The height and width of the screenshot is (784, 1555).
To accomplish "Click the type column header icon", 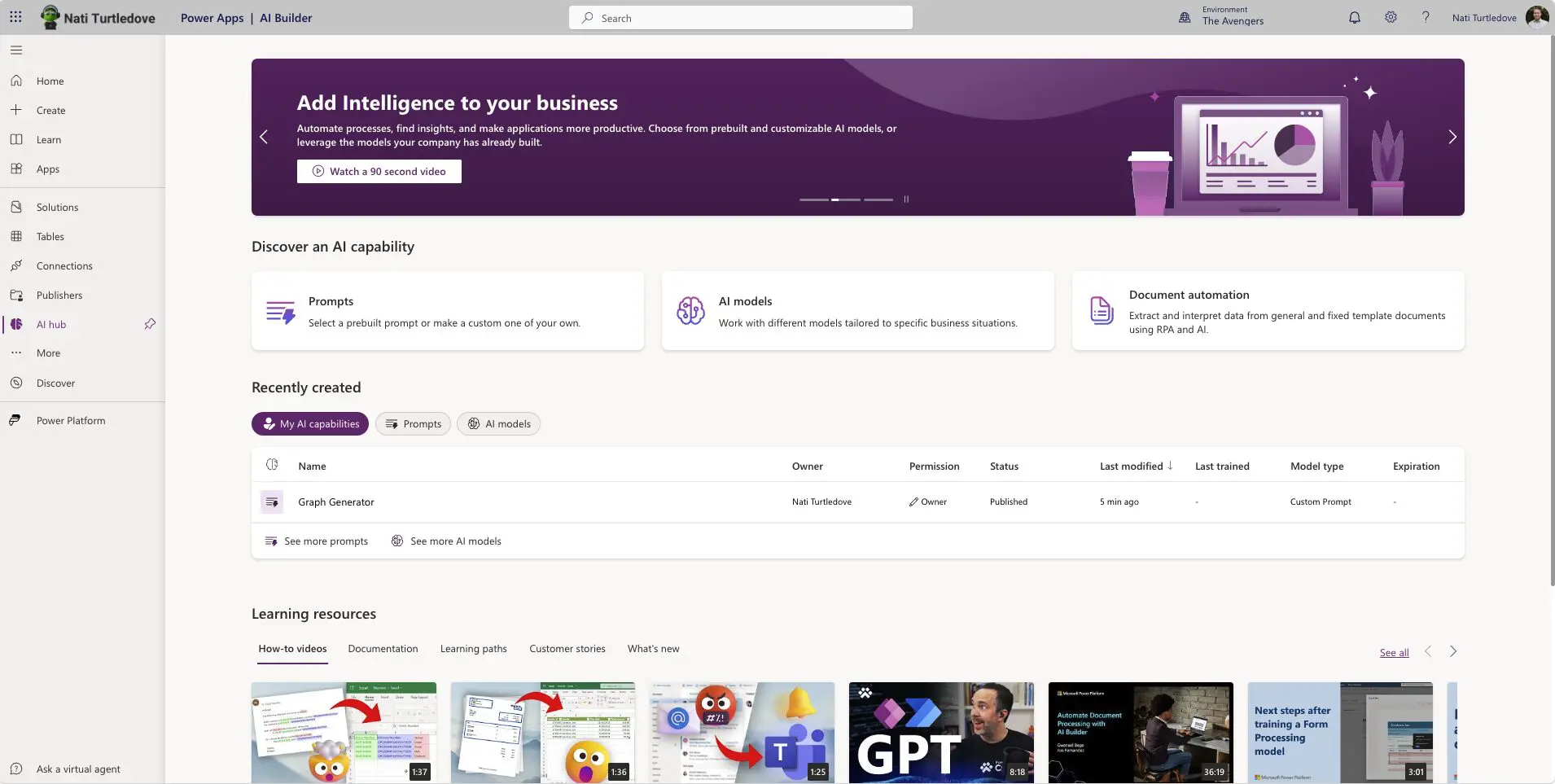I will coord(272,465).
